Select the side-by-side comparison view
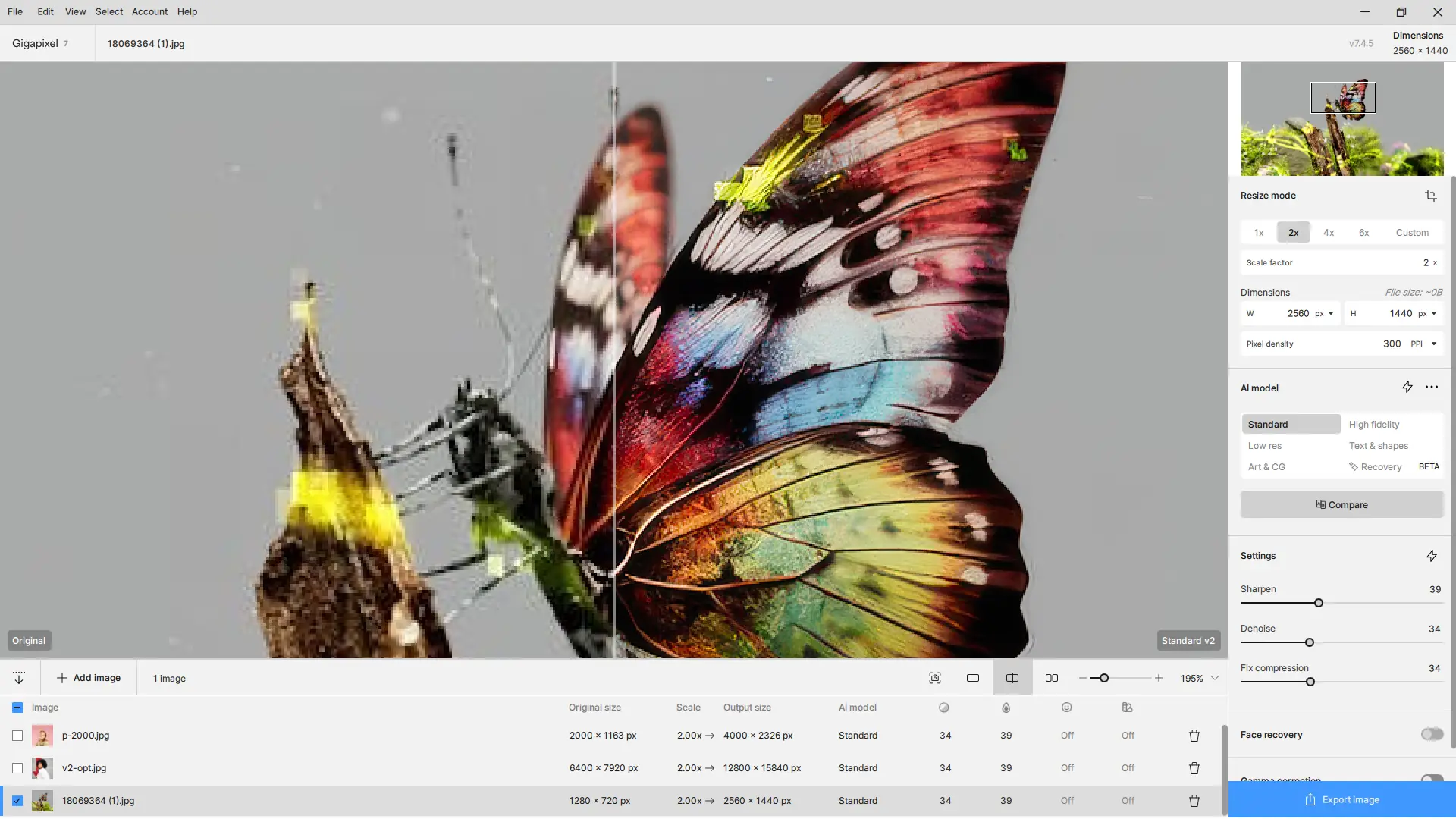 point(1051,678)
